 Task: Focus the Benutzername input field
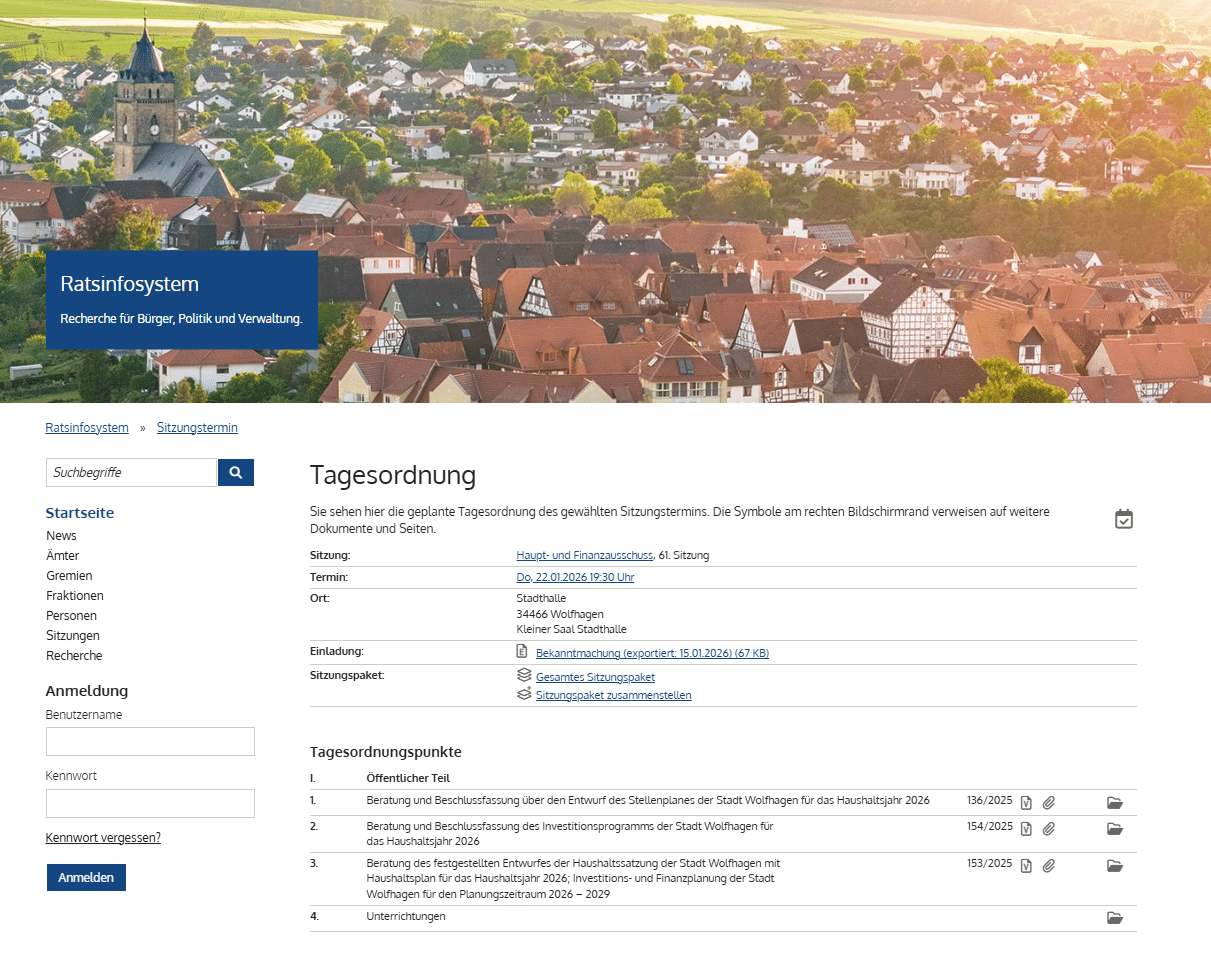pos(150,741)
